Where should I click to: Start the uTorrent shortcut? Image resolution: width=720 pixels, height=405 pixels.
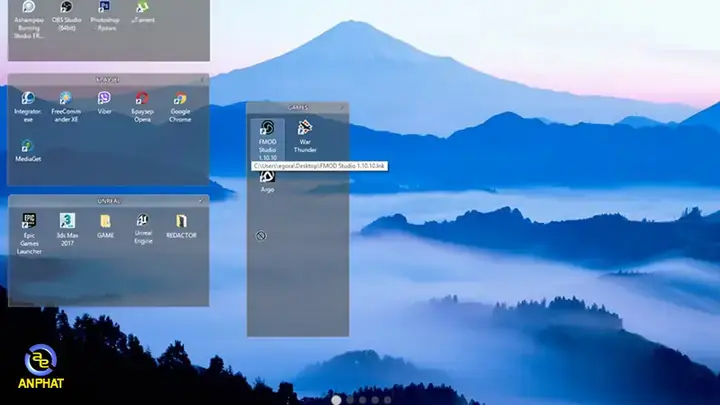point(142,8)
